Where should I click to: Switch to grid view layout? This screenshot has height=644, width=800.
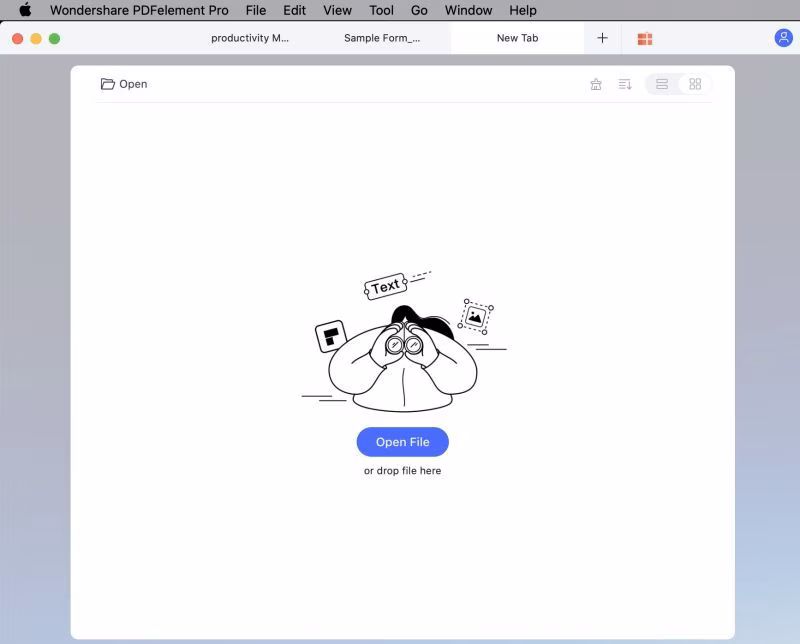point(695,84)
